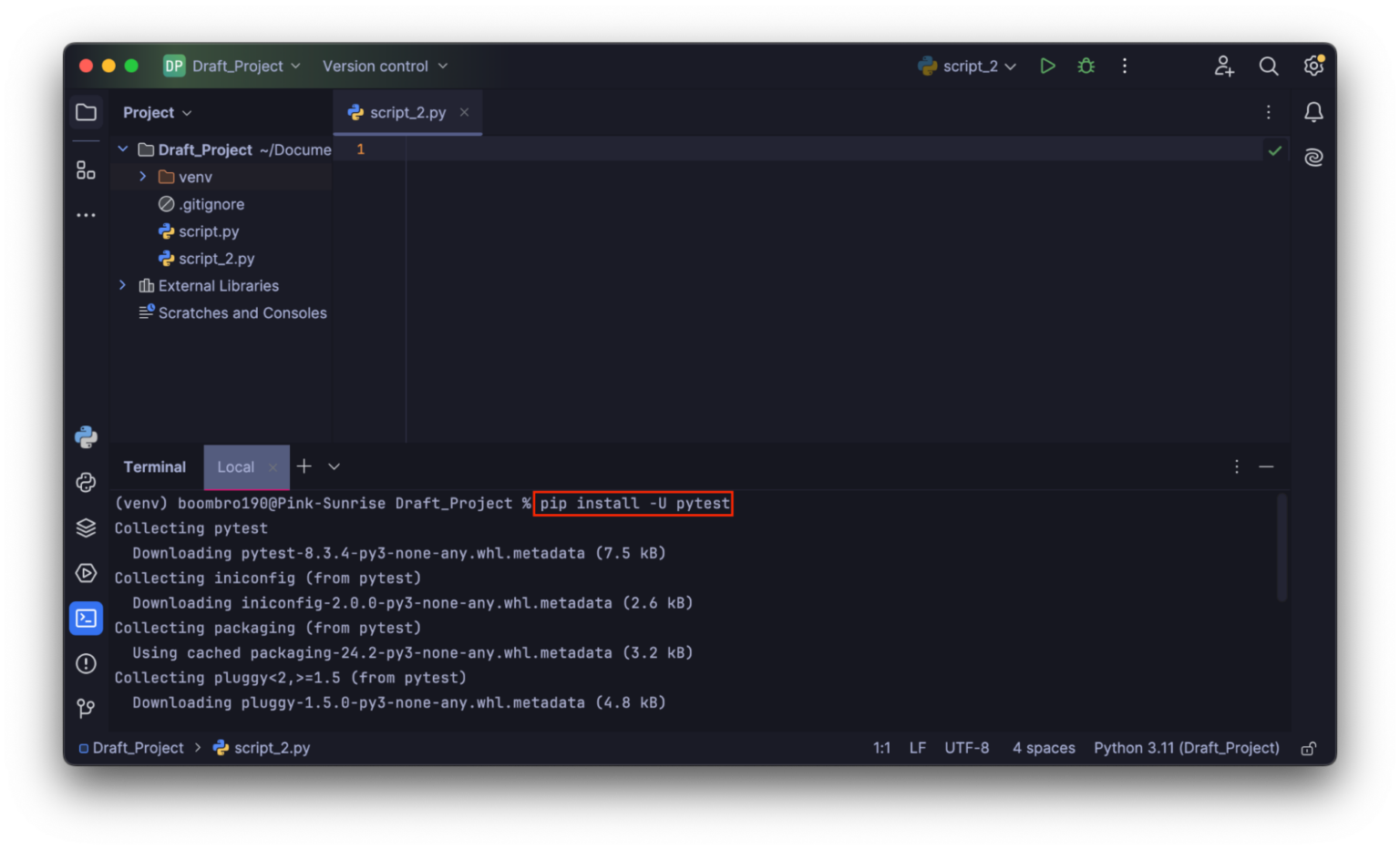Open the Problems tool window
Image resolution: width=1400 pixels, height=850 pixels.
click(x=86, y=663)
